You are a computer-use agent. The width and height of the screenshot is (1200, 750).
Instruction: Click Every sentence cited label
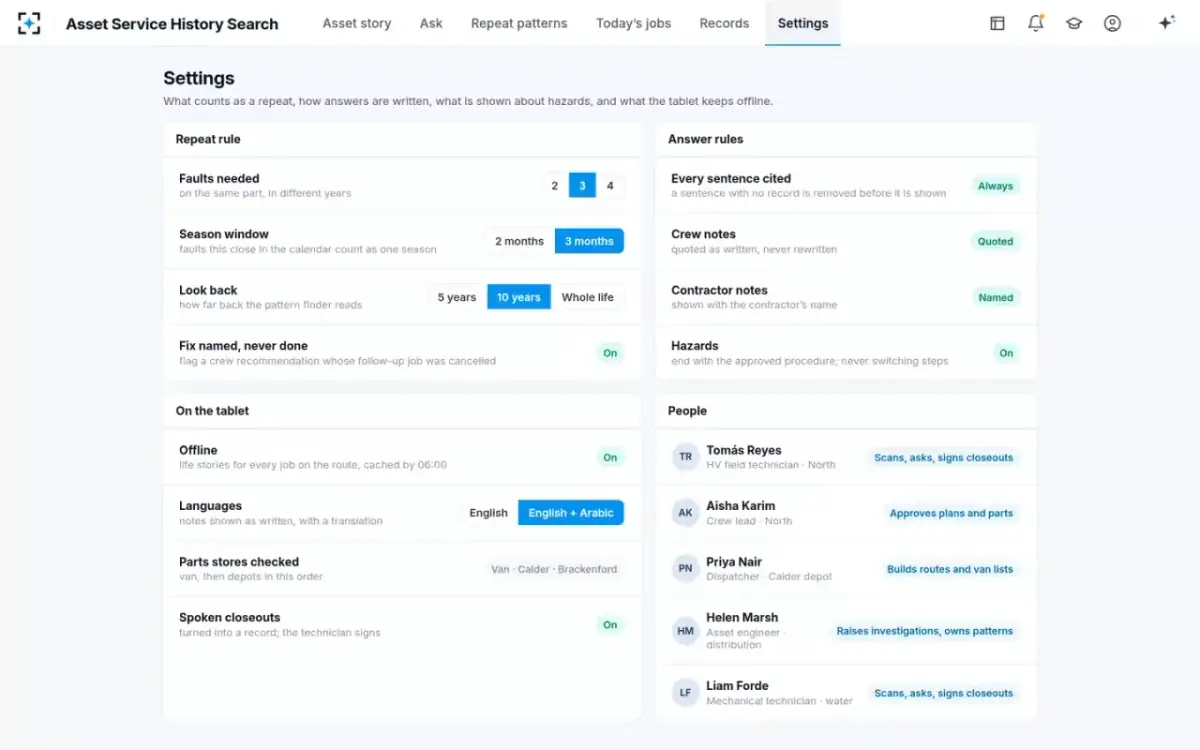[x=731, y=178]
